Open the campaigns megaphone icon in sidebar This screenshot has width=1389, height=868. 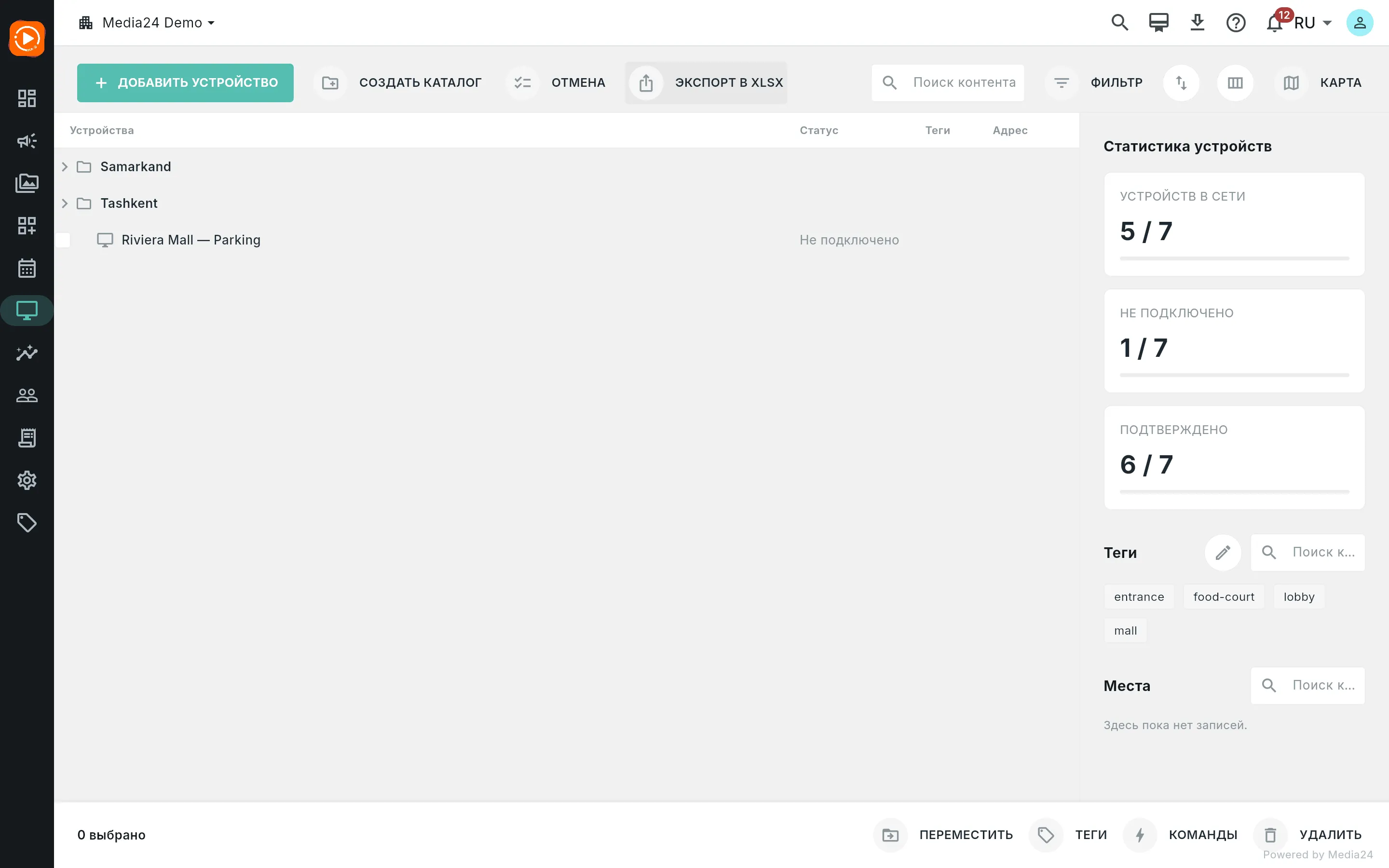[27, 141]
